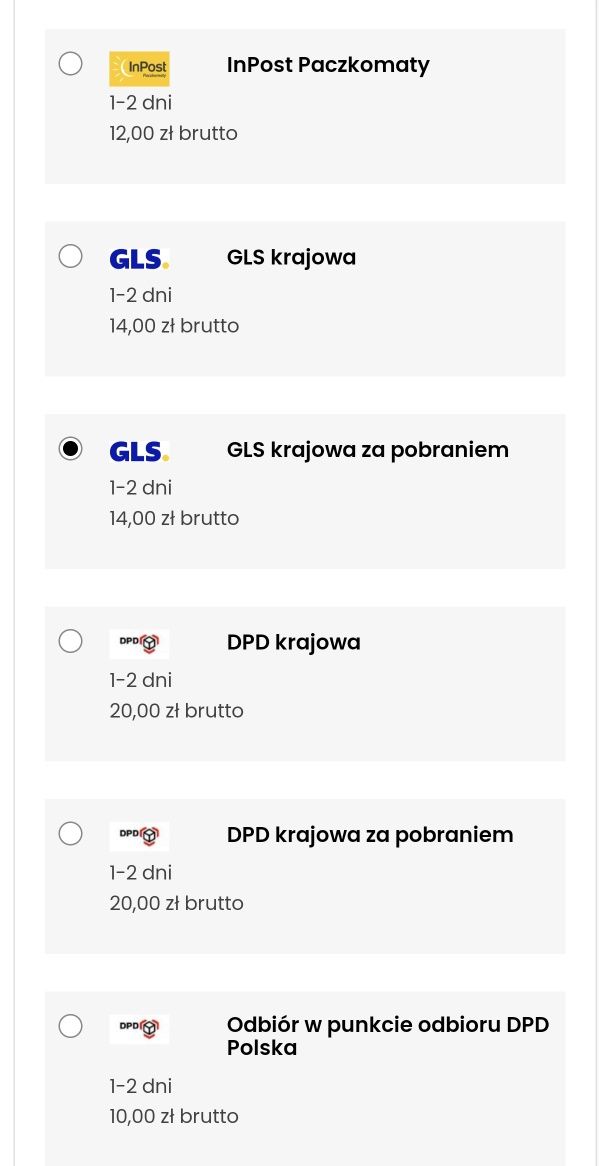Click the InPost Paczkomaty yellow logo

(139, 68)
